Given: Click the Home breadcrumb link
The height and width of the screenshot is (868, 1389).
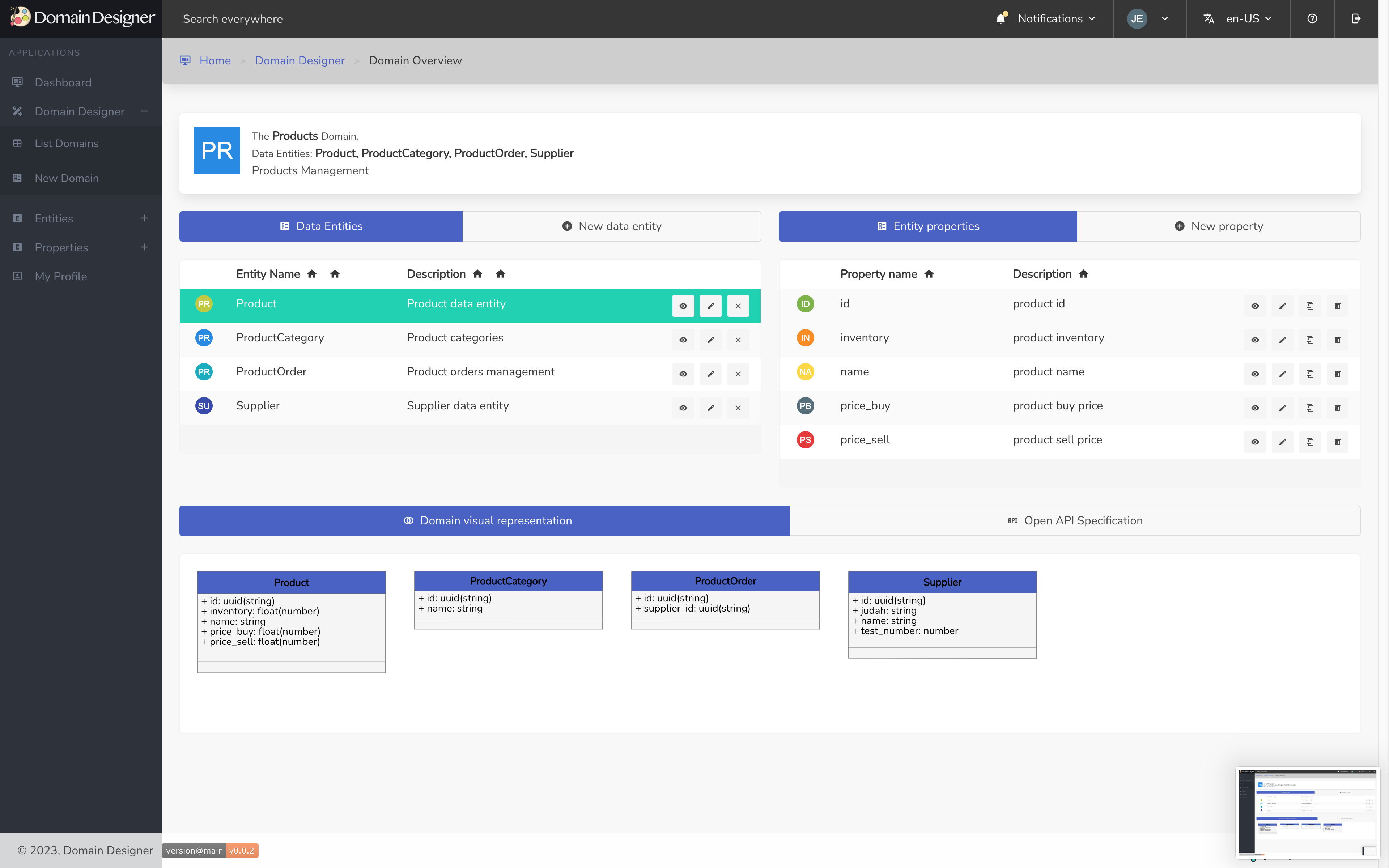Looking at the screenshot, I should (x=214, y=60).
